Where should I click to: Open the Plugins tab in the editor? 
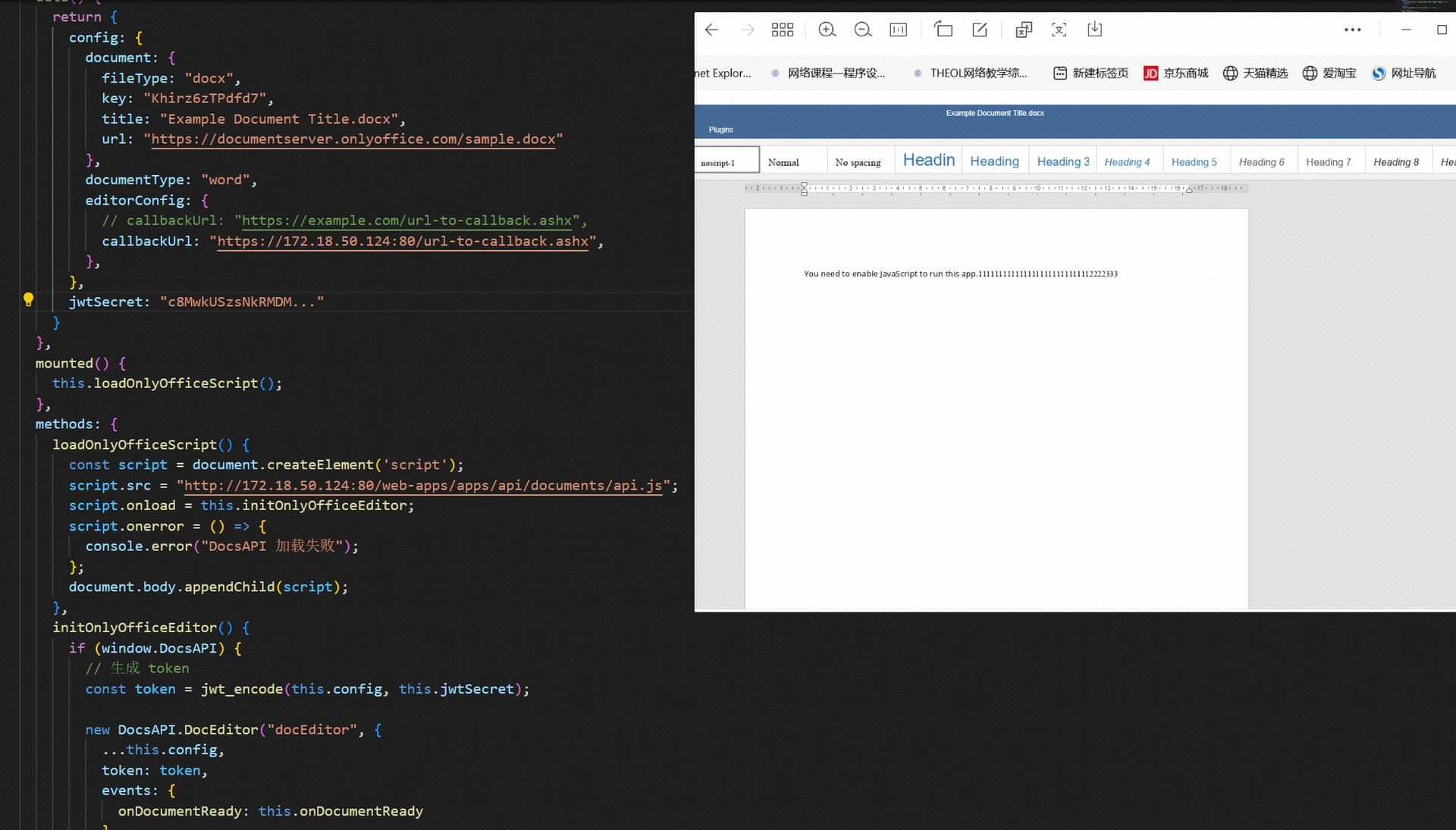(720, 130)
